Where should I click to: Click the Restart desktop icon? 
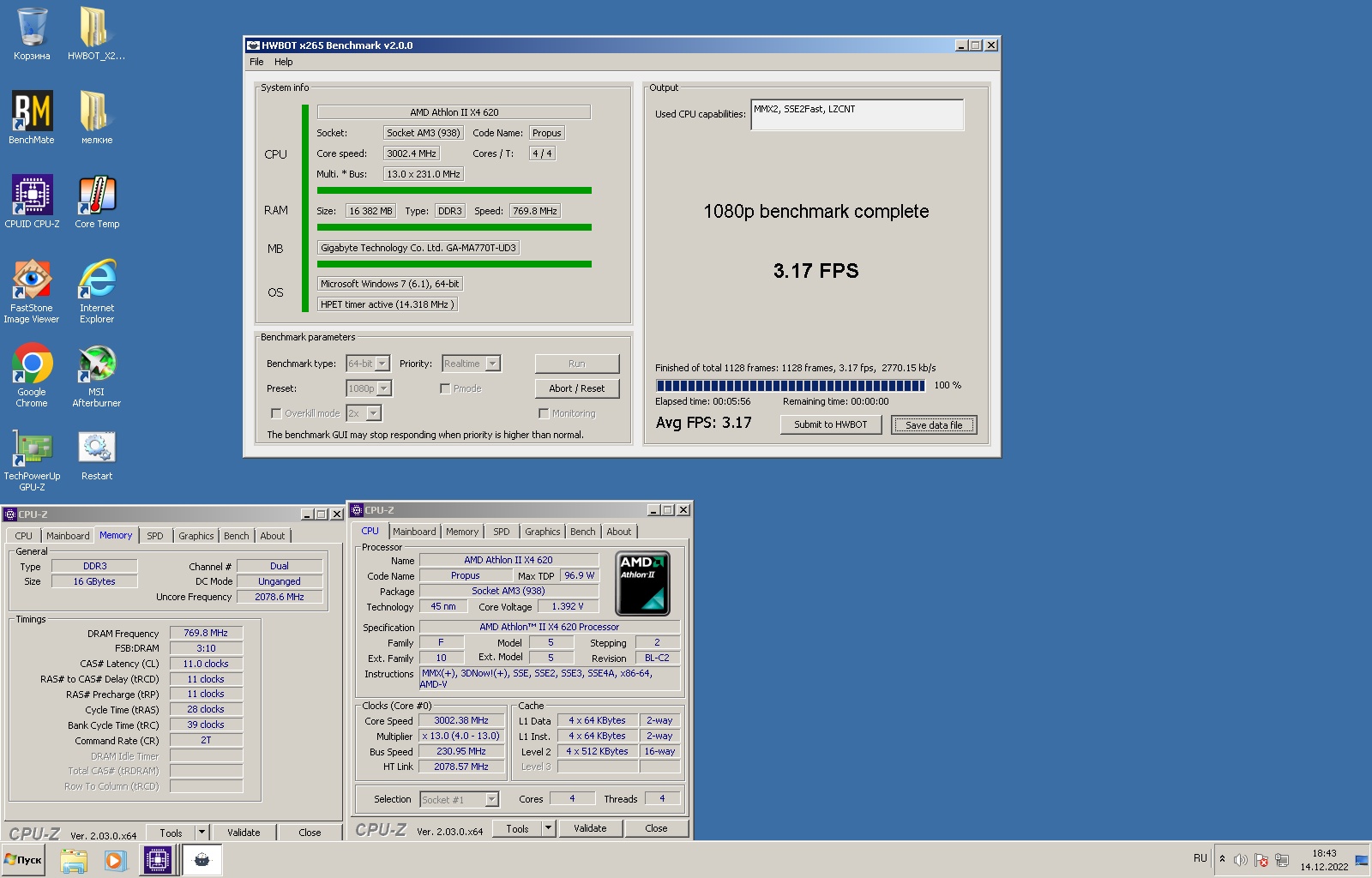coord(96,454)
